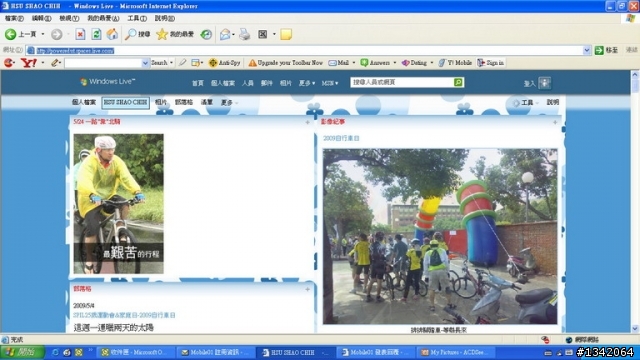640x360 pixels.
Task: Click the Sign in toolbar link
Action: coord(491,63)
